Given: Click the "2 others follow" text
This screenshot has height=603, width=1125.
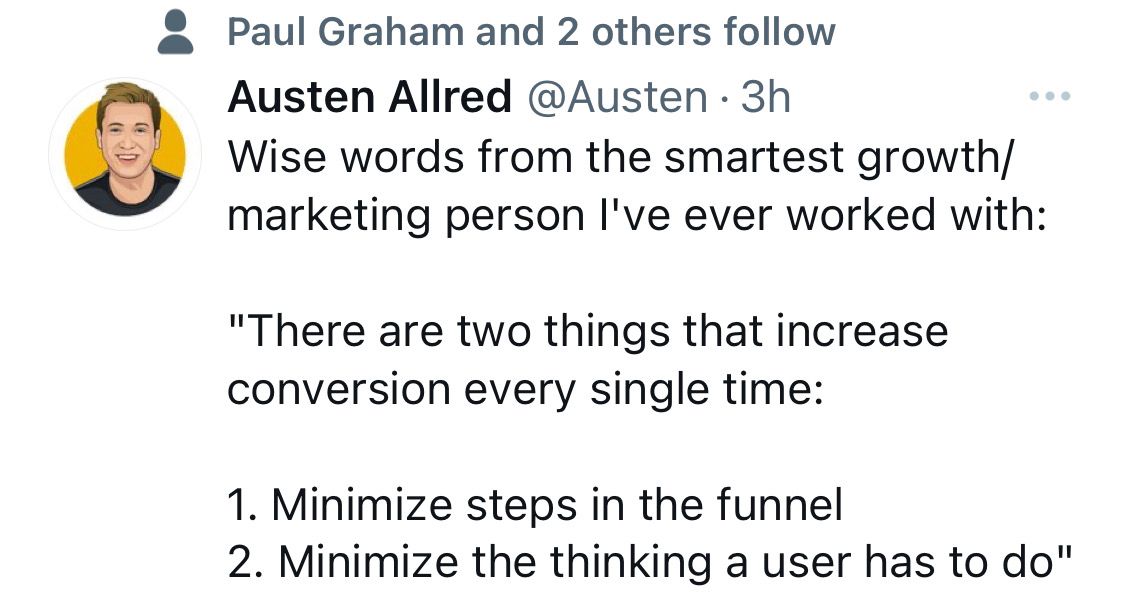Looking at the screenshot, I should pos(696,32).
